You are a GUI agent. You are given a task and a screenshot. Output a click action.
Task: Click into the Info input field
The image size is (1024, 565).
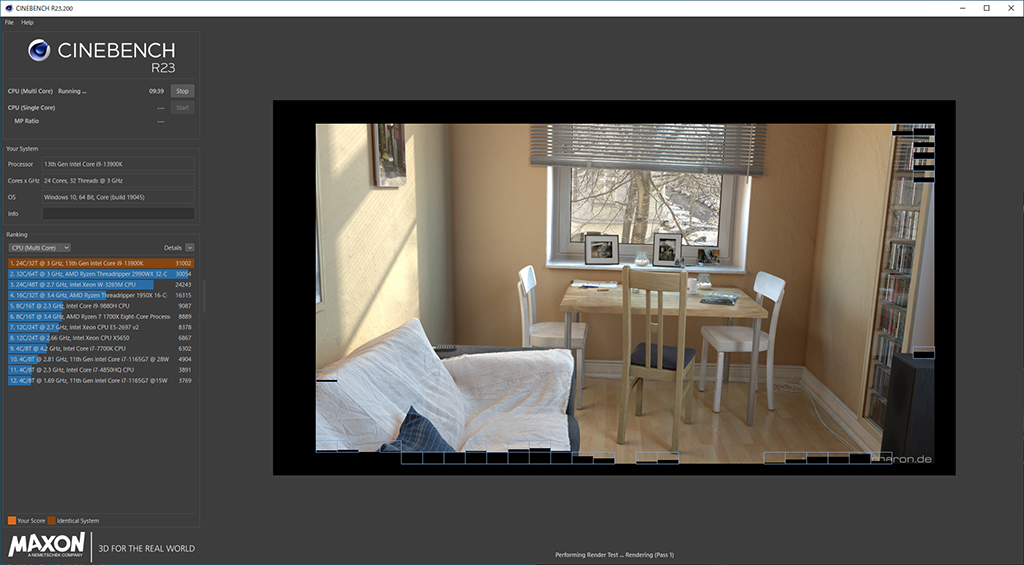[x=118, y=214]
